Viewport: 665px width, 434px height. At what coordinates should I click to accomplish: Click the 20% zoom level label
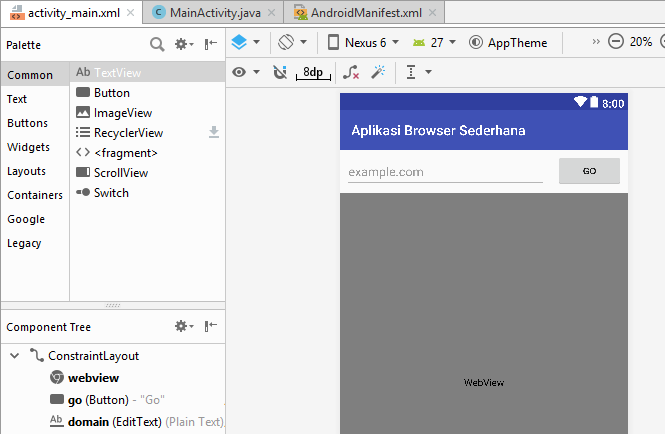(640, 42)
